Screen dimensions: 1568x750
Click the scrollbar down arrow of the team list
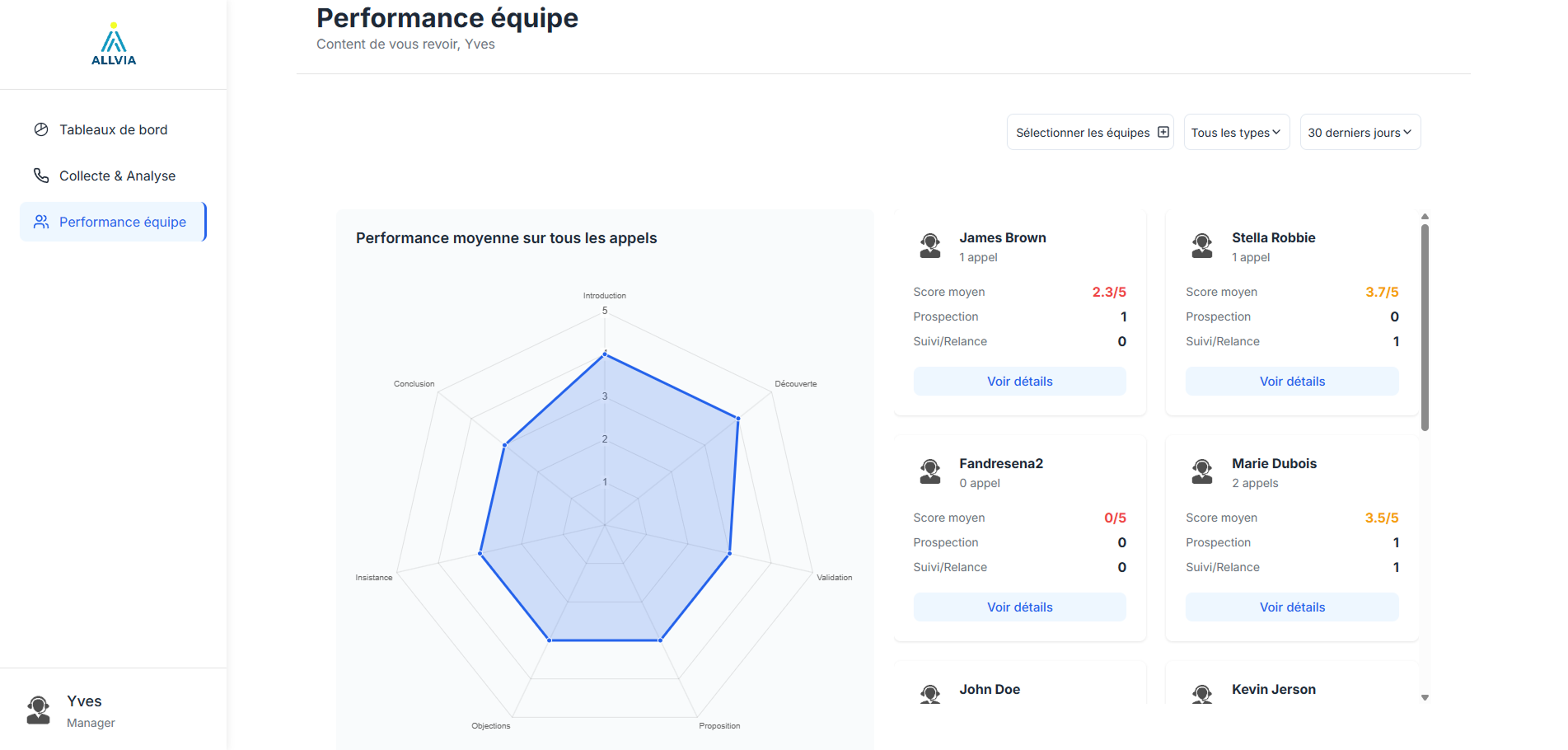point(1425,698)
